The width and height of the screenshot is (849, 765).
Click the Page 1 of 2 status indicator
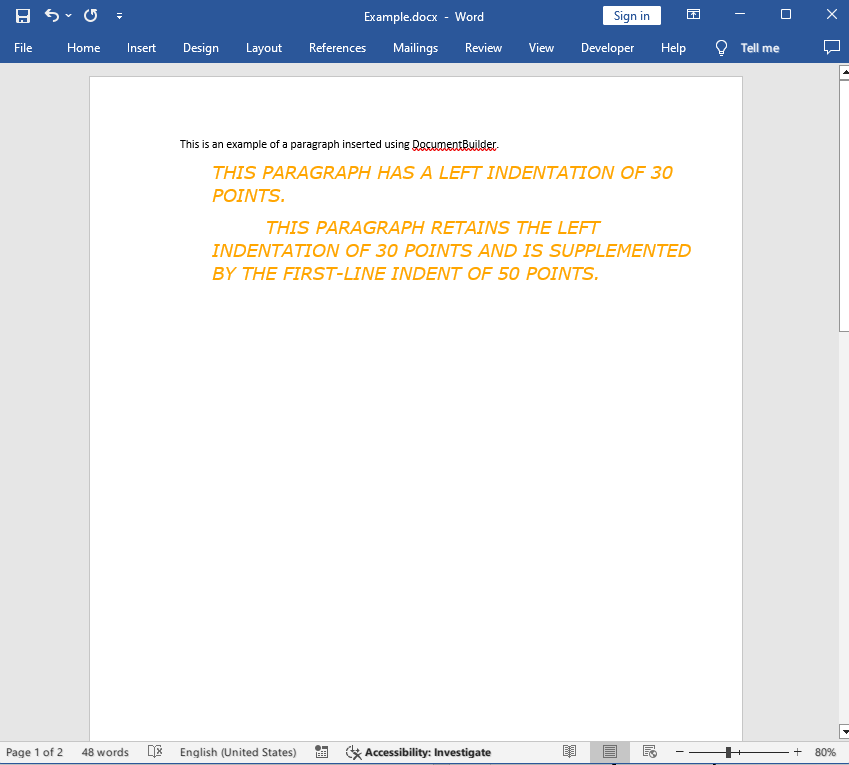tap(34, 752)
